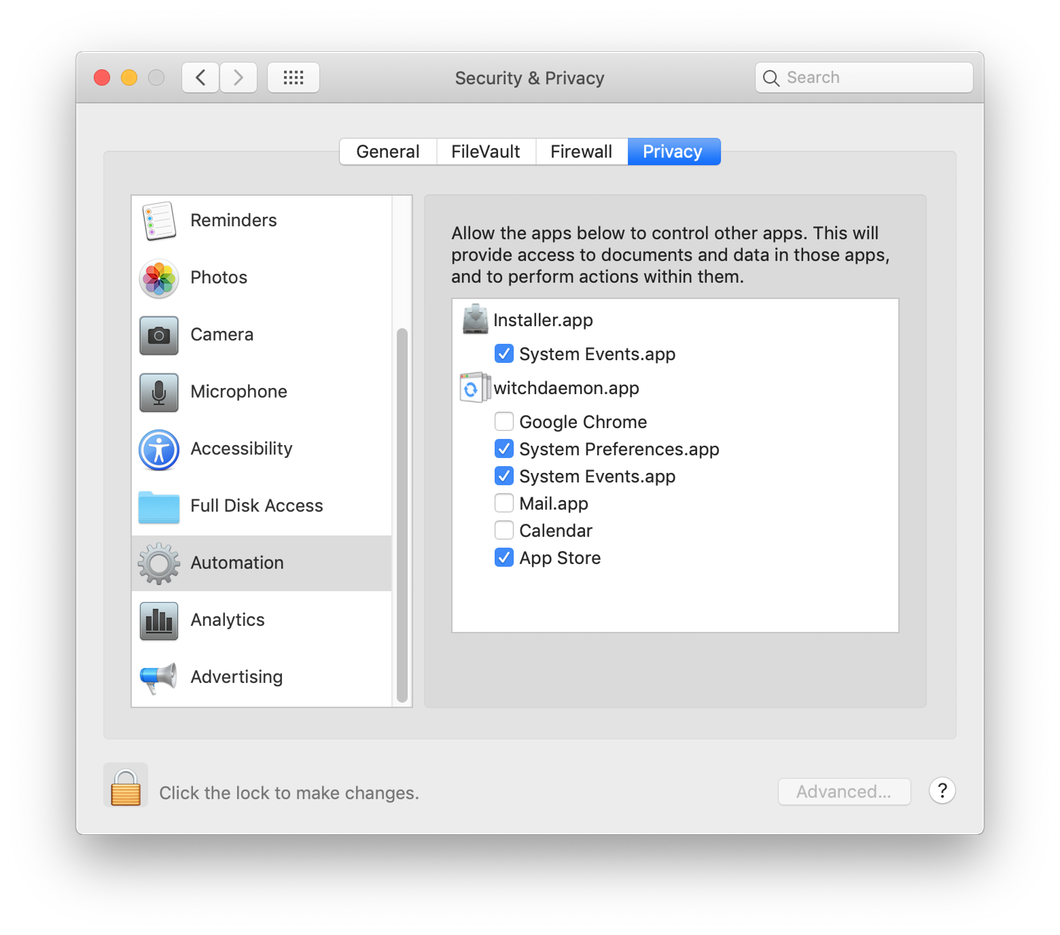Minimize the window with the yellow button

(x=129, y=78)
